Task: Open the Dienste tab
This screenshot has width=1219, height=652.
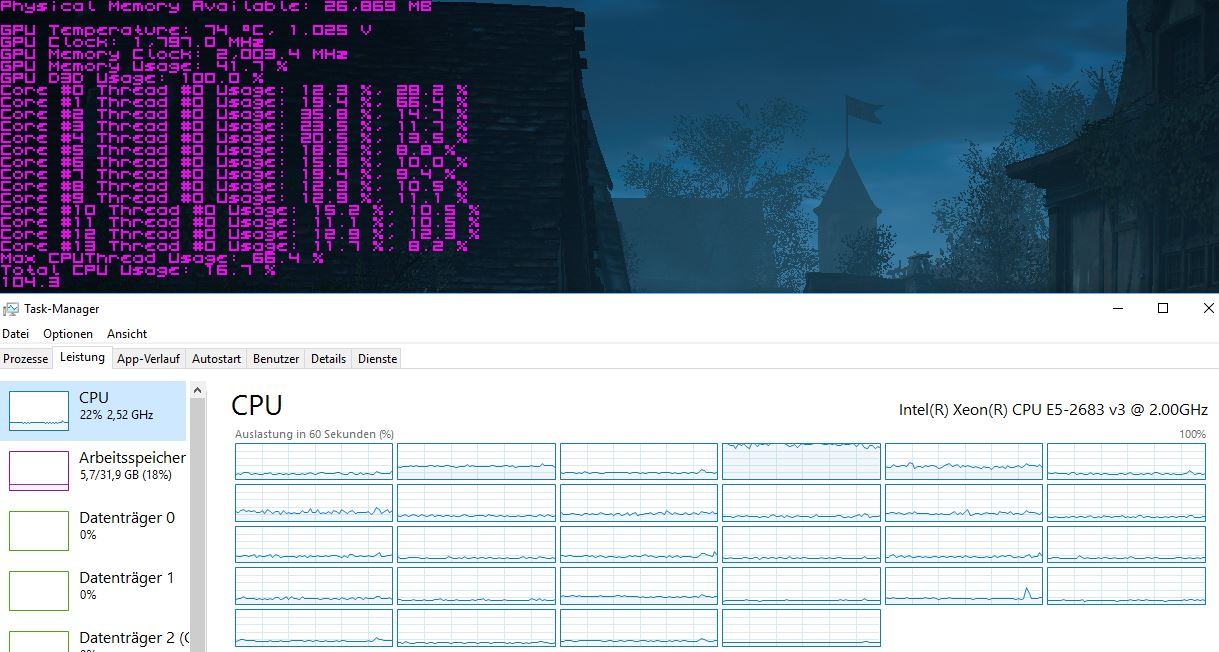Action: tap(377, 359)
